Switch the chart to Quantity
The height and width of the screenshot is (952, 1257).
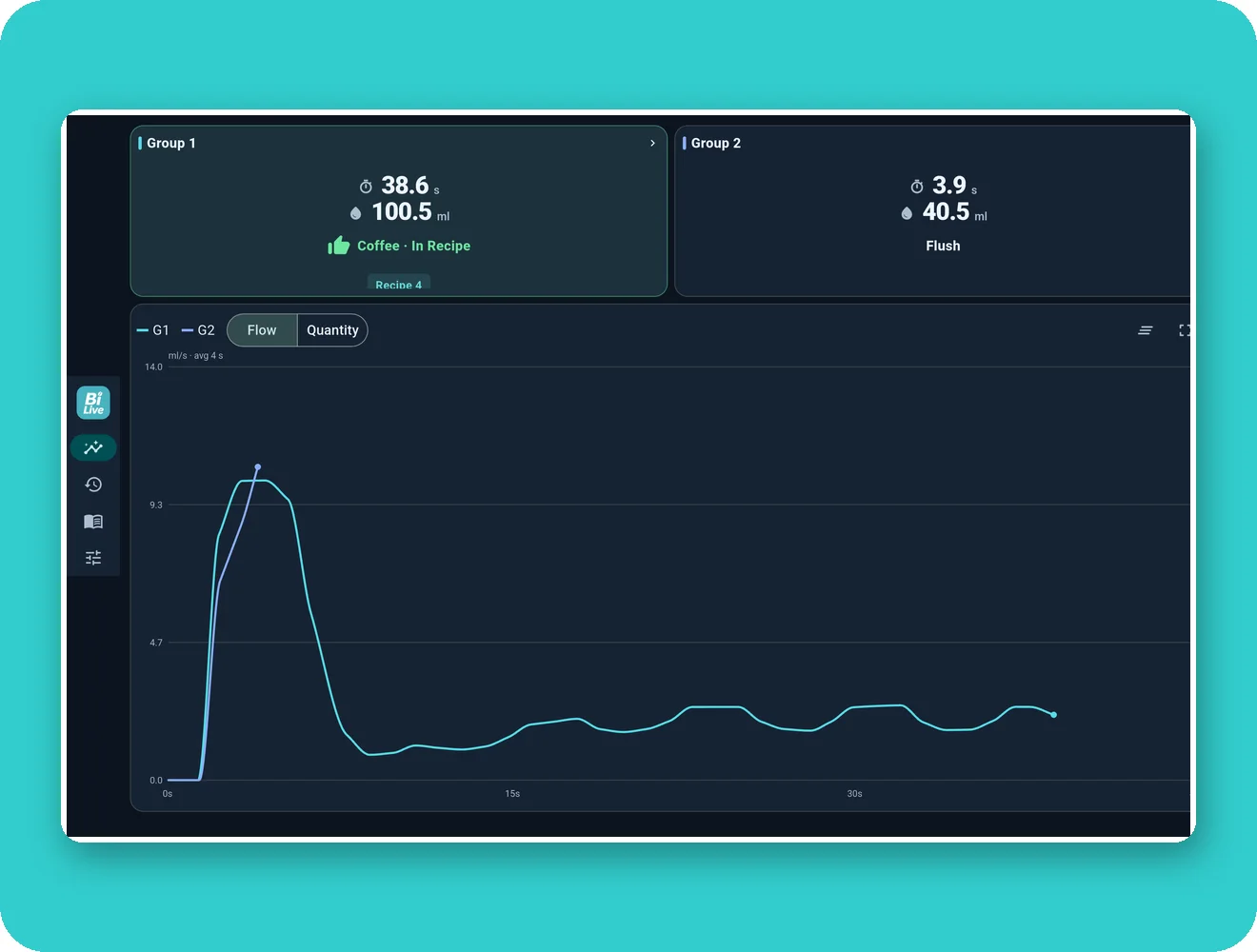pyautogui.click(x=332, y=330)
